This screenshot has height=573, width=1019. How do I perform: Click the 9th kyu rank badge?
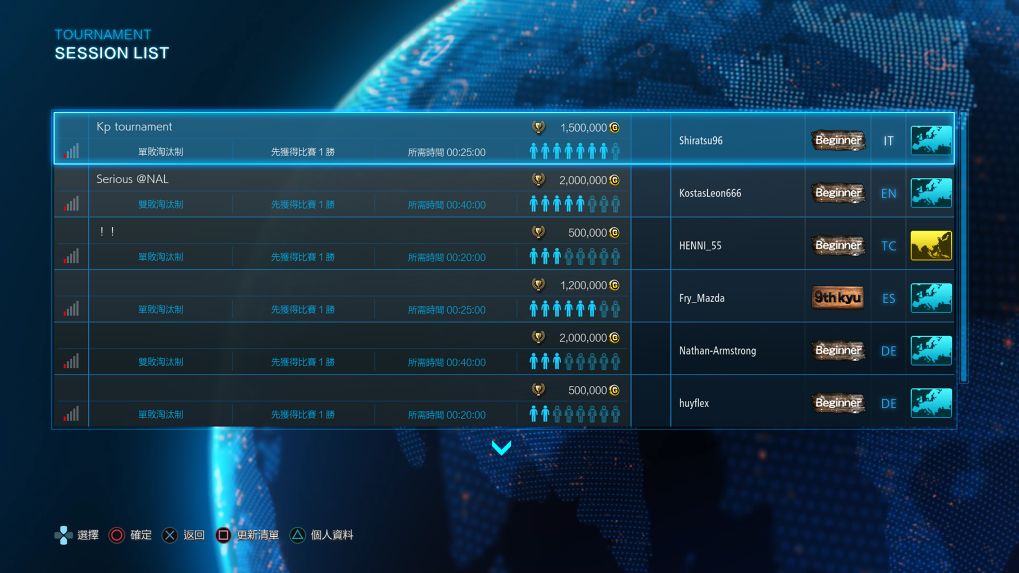pos(838,298)
